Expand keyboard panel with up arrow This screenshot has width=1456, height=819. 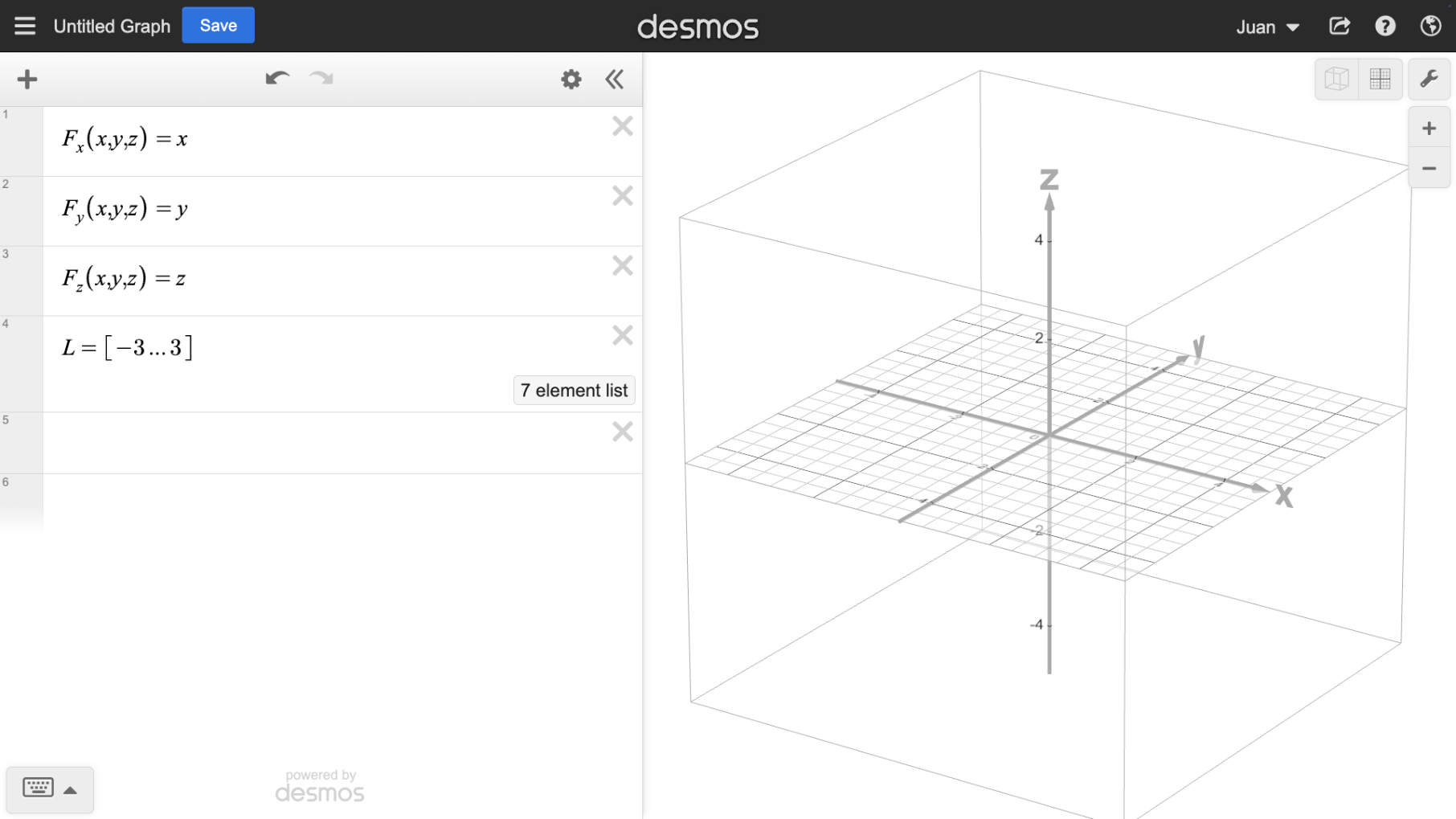[71, 790]
